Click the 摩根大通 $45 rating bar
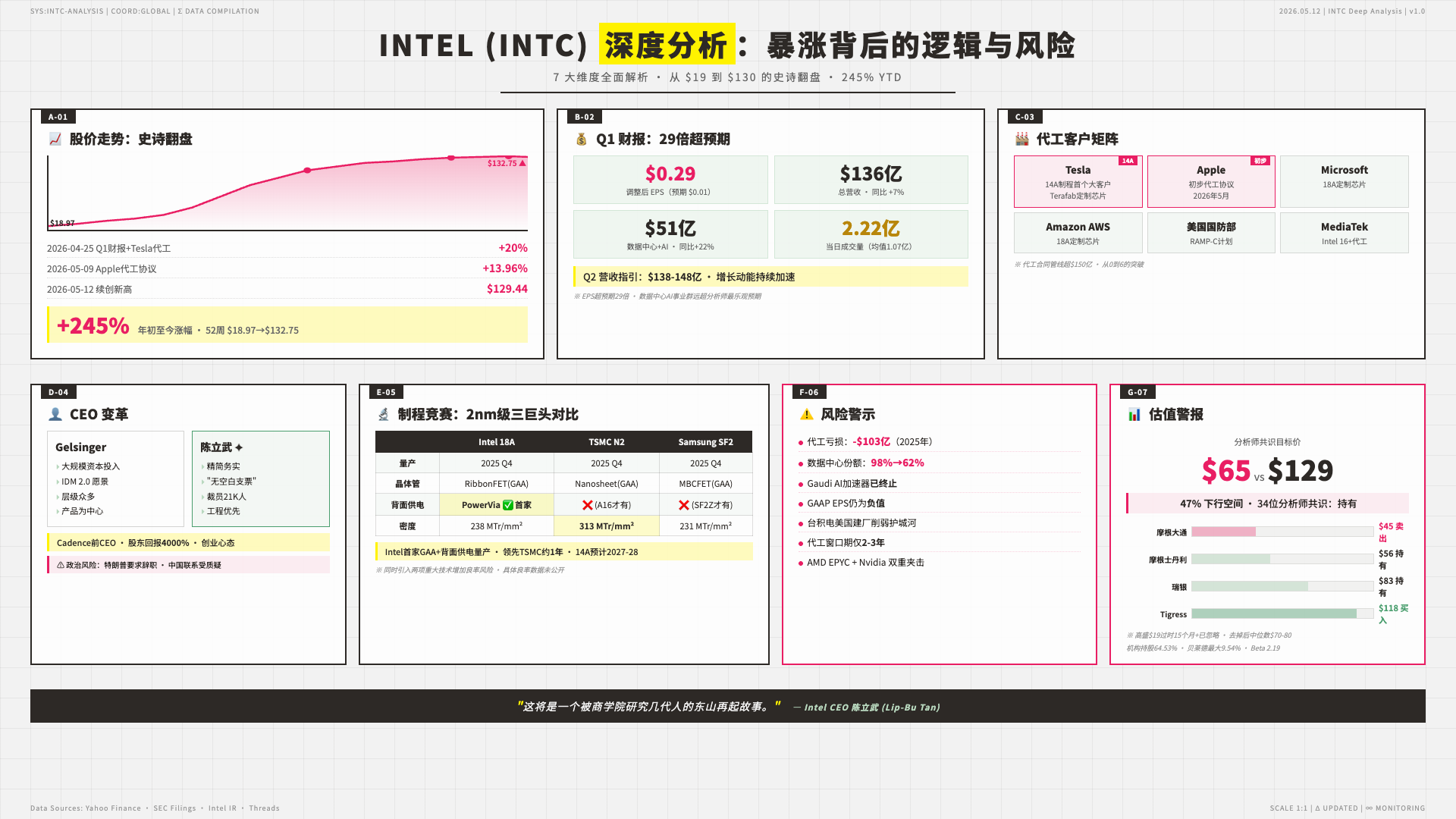This screenshot has width=1456, height=819. pyautogui.click(x=1282, y=532)
